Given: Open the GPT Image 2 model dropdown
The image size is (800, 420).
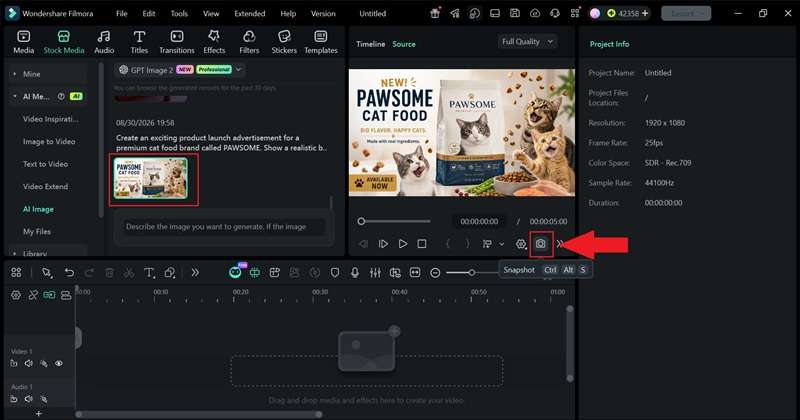Looking at the screenshot, I should point(180,70).
